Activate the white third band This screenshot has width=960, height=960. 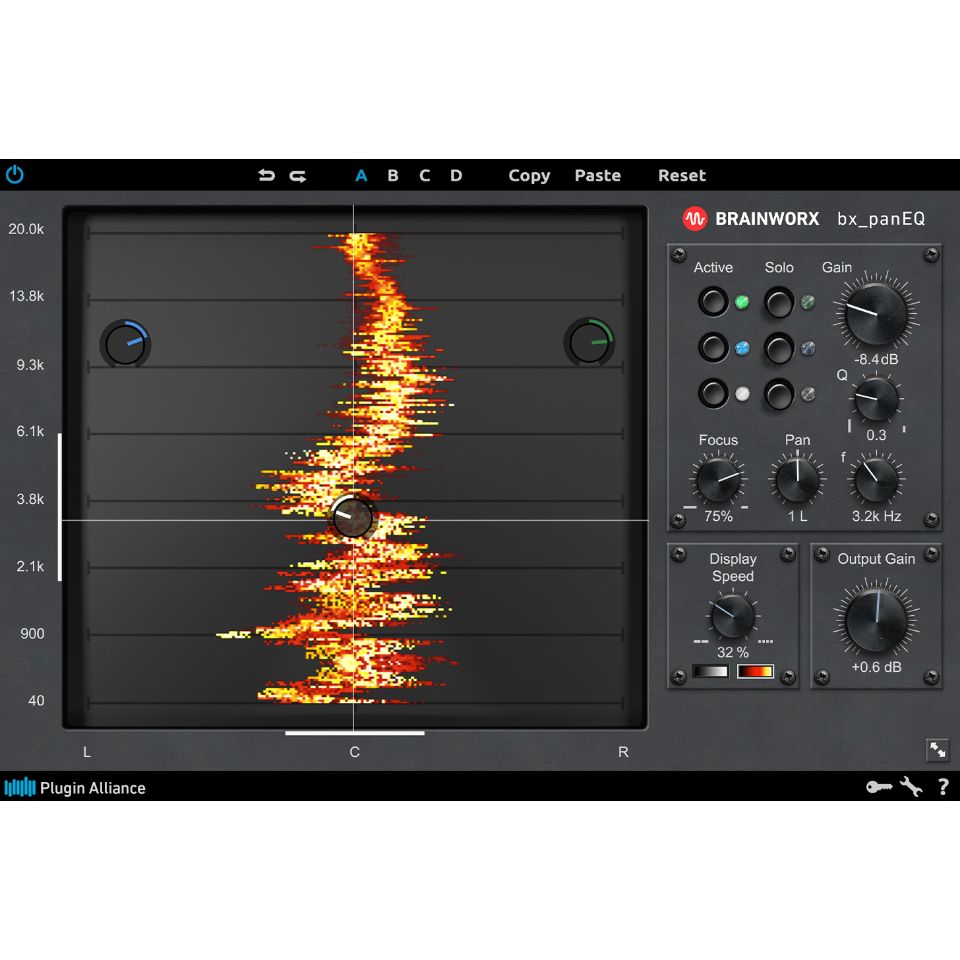click(714, 392)
